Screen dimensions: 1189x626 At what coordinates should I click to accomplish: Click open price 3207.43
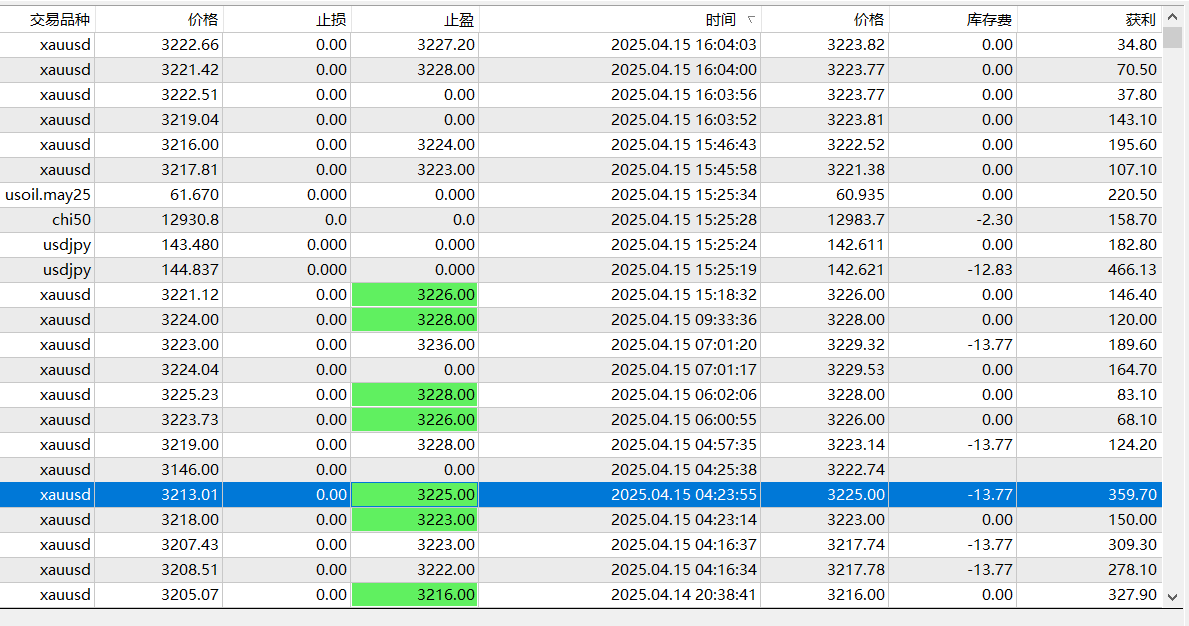pyautogui.click(x=190, y=545)
